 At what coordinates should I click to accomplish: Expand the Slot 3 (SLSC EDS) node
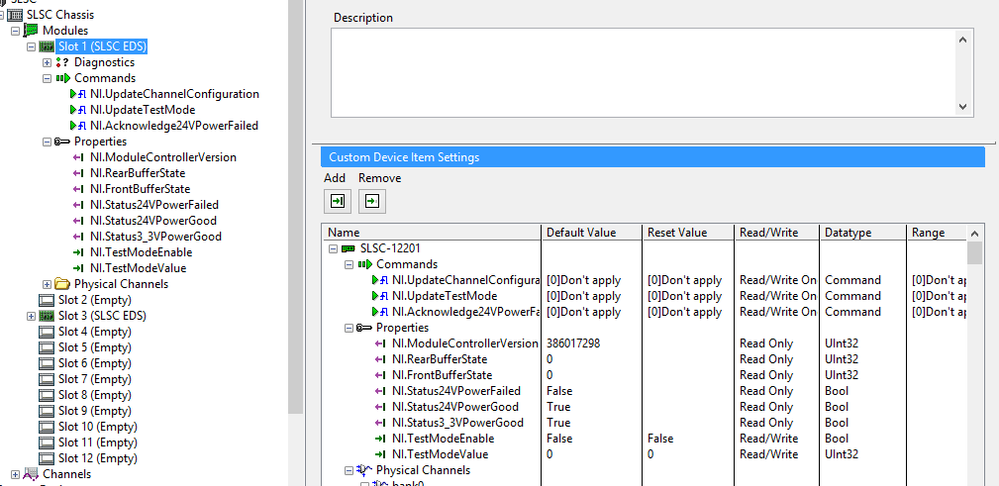click(31, 316)
